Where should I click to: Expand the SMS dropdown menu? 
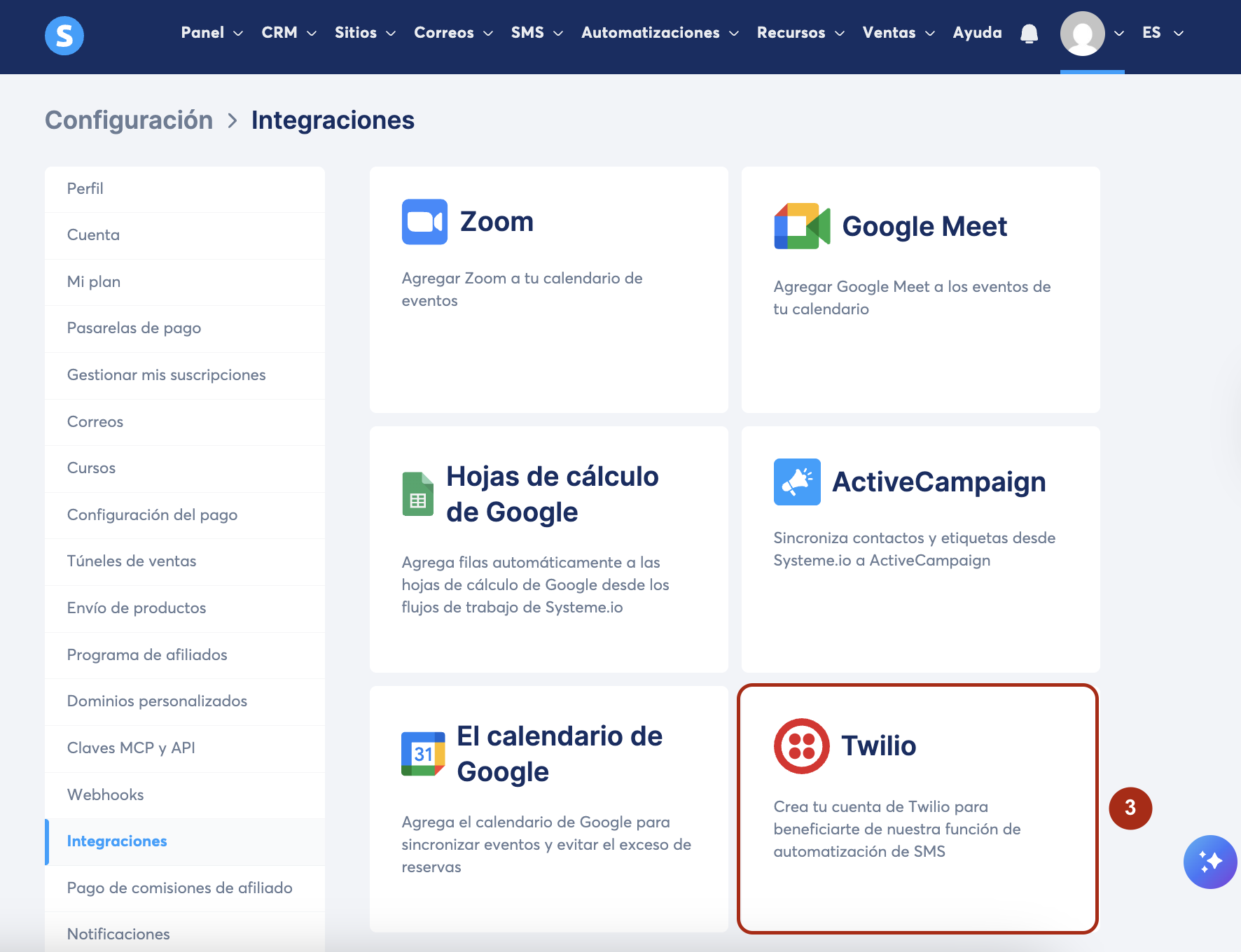[537, 33]
